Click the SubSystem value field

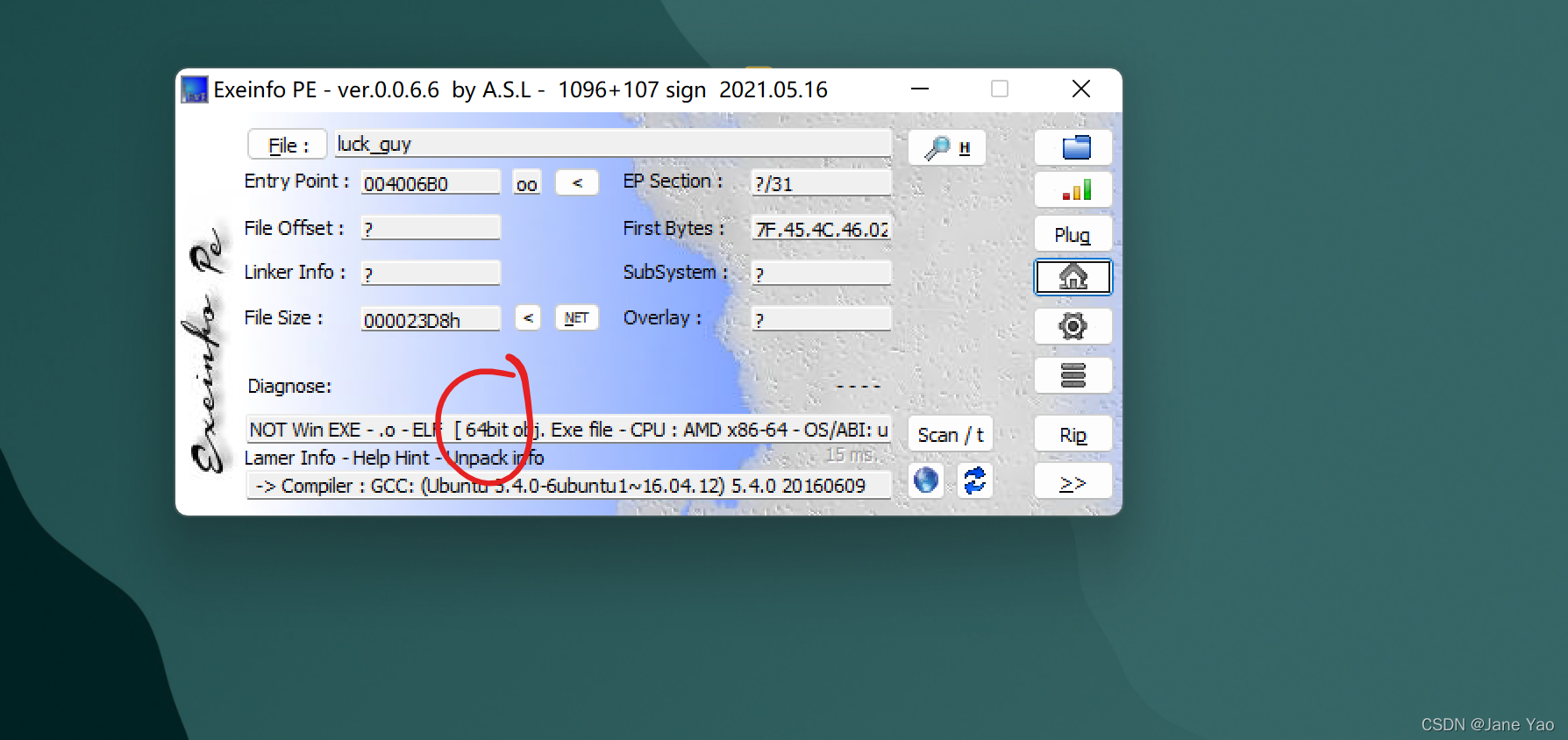point(821,273)
